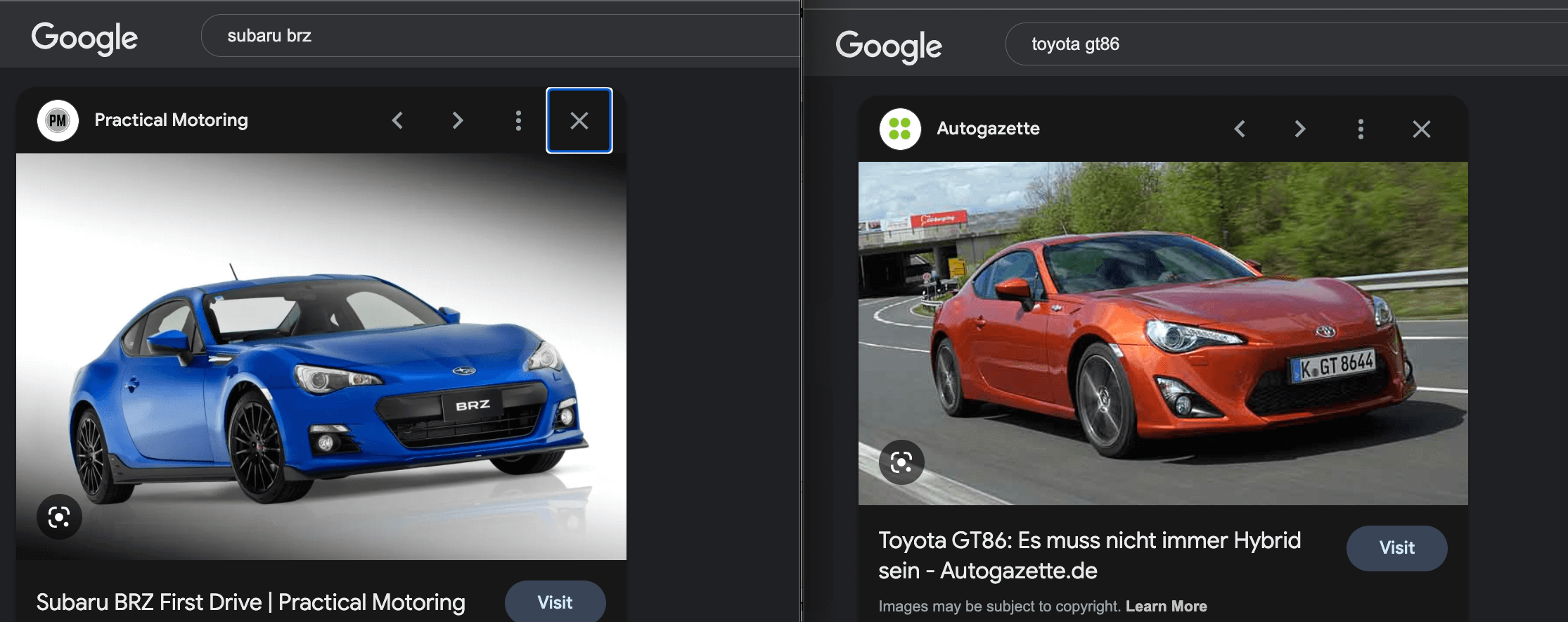
Task: Open 'Toyota GT86: Es muss nicht immer Hybrid sein' title
Action: pyautogui.click(x=1090, y=555)
